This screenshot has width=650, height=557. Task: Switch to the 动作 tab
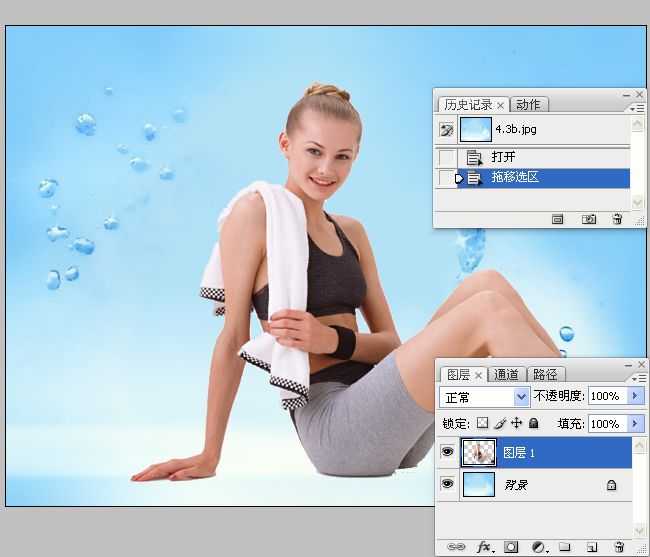coord(529,105)
